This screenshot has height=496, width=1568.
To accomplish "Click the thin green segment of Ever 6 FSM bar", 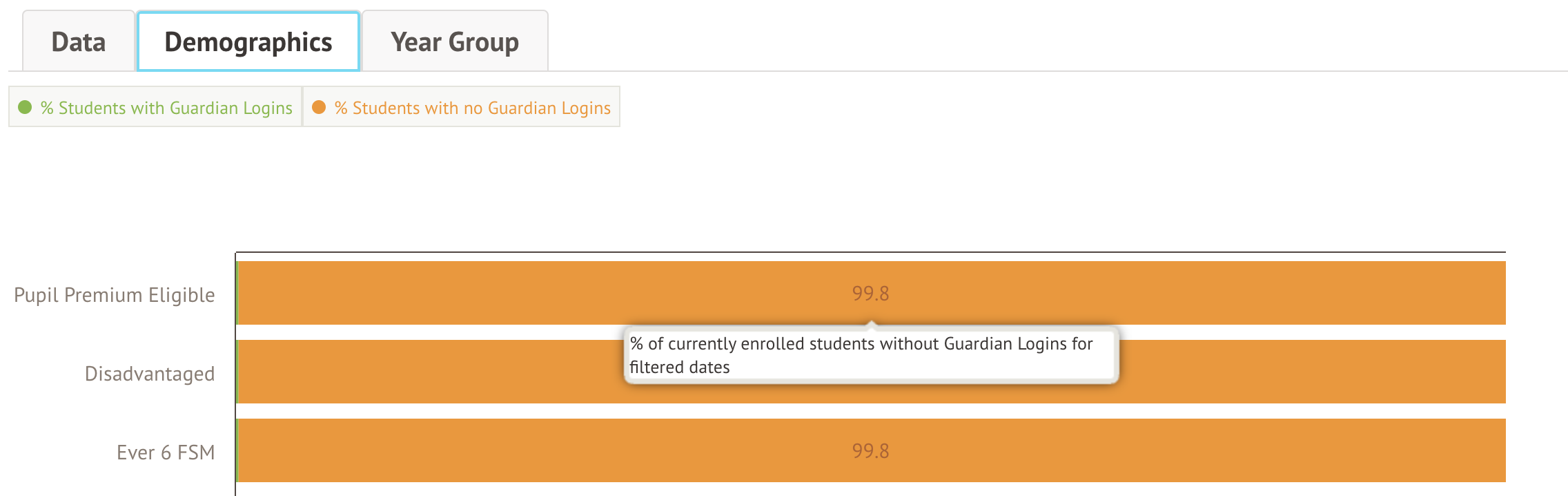I will click(237, 450).
